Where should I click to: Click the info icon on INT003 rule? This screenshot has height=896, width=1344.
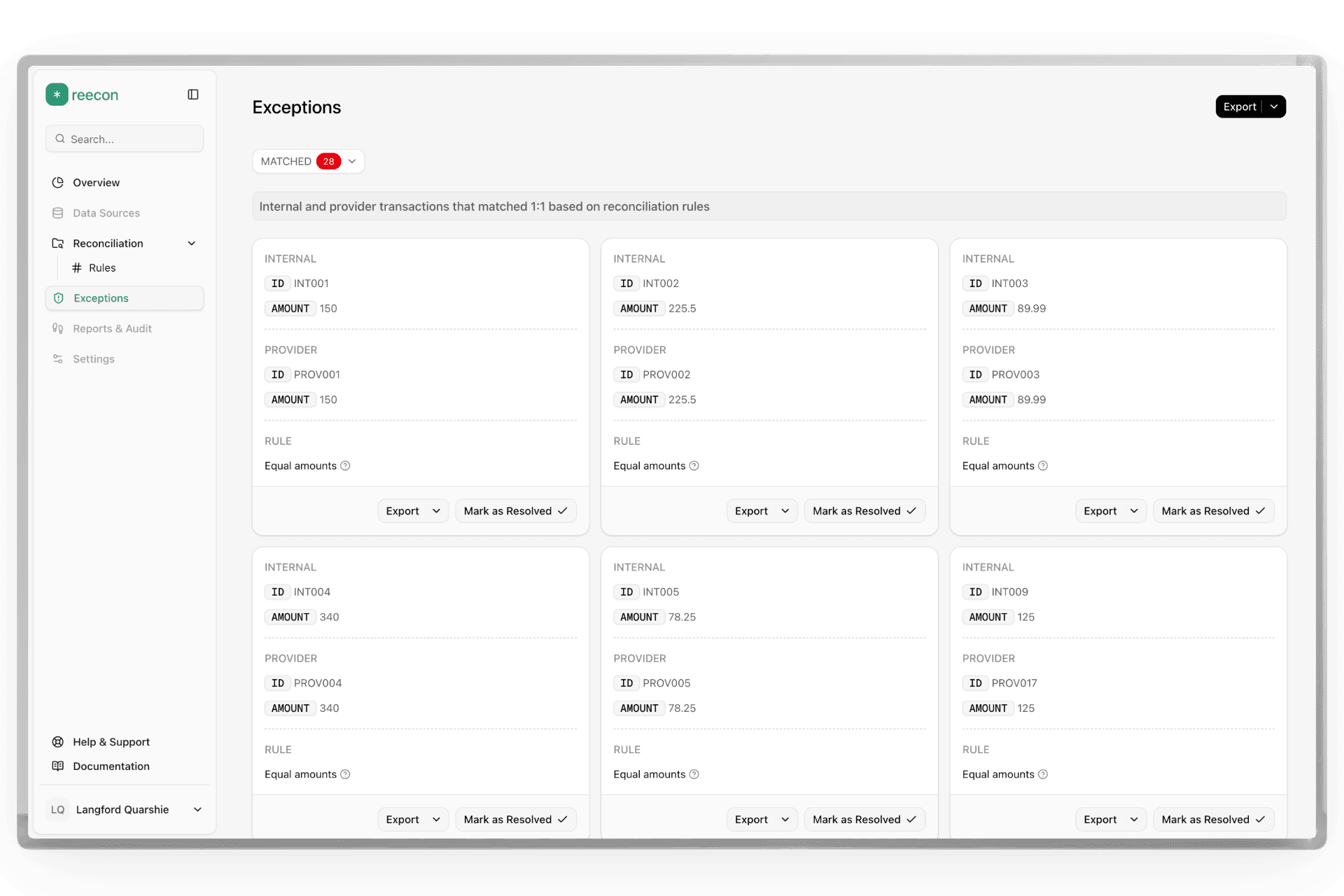1043,466
